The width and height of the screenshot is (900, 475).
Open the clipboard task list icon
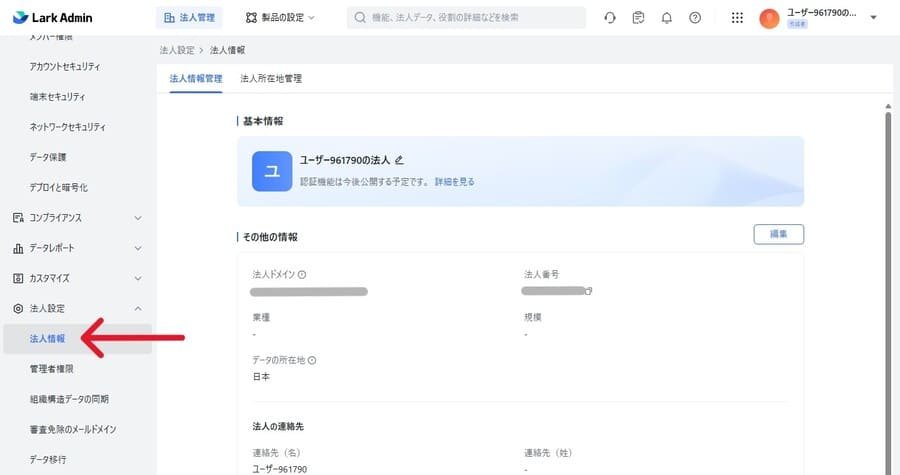[638, 18]
